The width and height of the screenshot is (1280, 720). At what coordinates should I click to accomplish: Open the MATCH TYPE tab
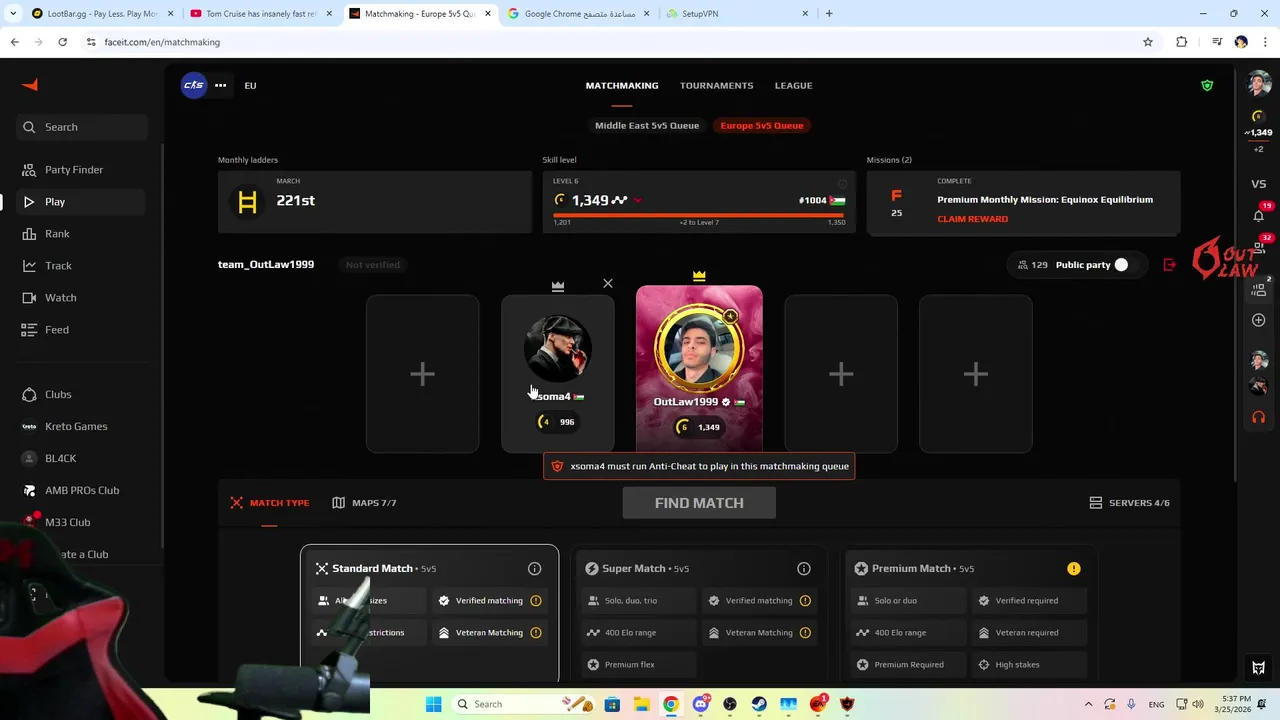(x=270, y=503)
